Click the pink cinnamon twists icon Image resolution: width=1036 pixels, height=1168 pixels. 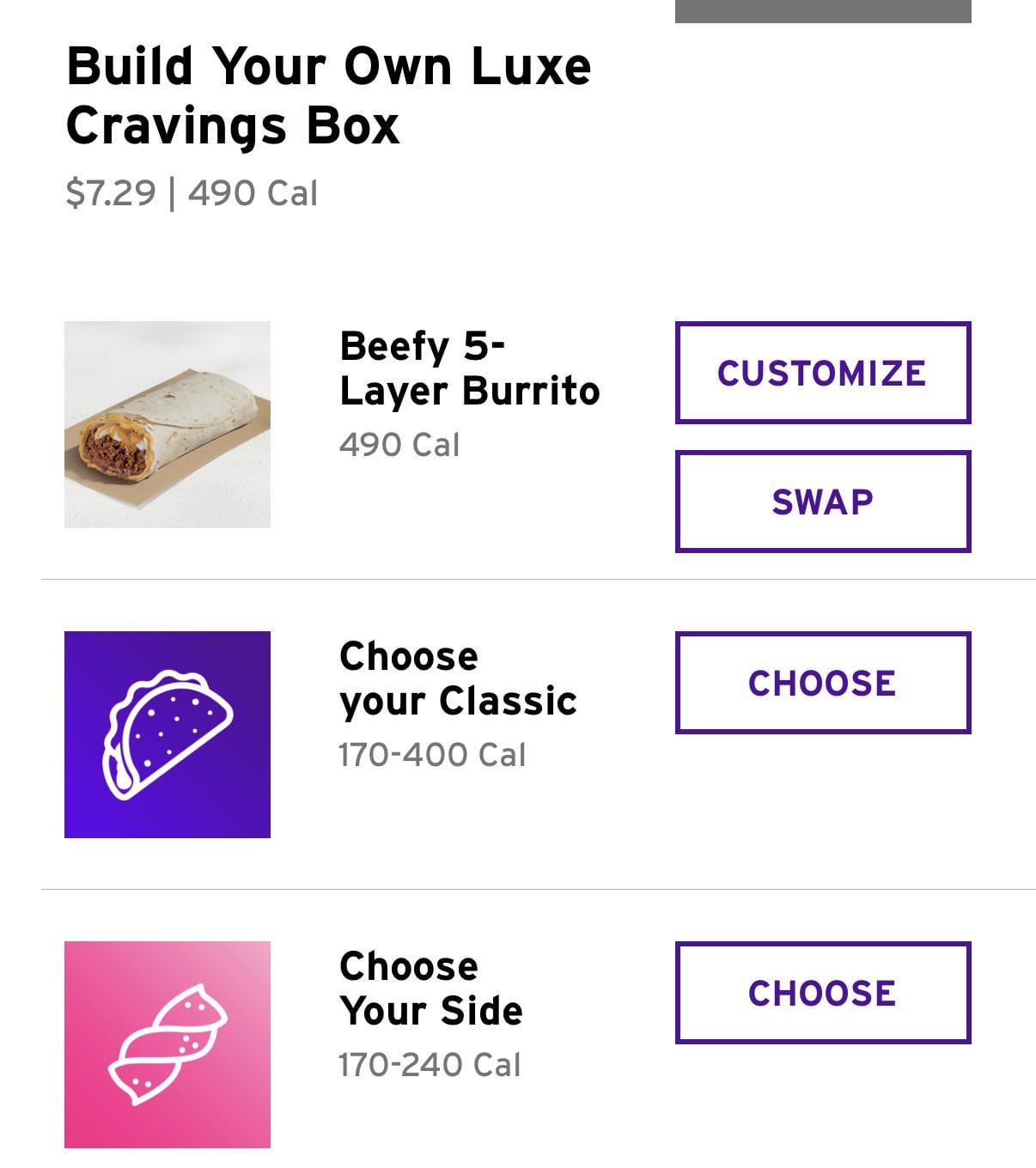point(168,1044)
